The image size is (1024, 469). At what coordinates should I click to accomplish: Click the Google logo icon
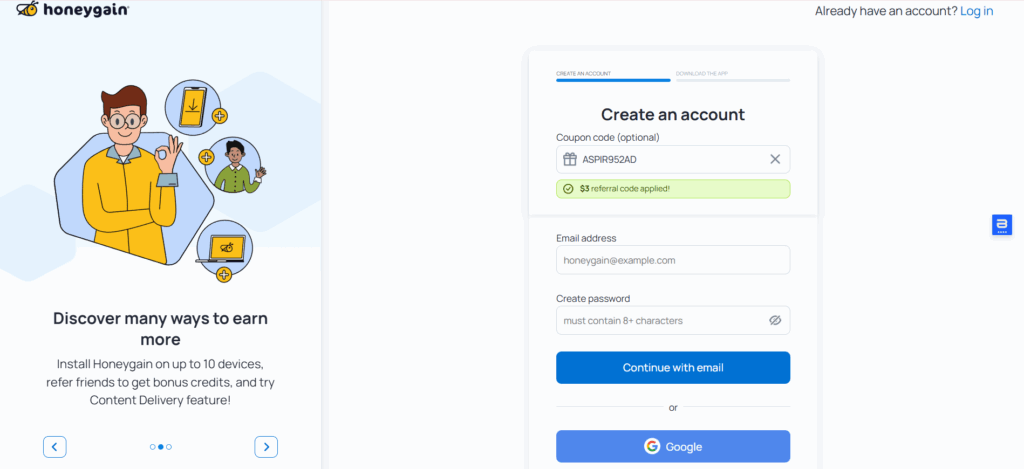click(x=652, y=446)
